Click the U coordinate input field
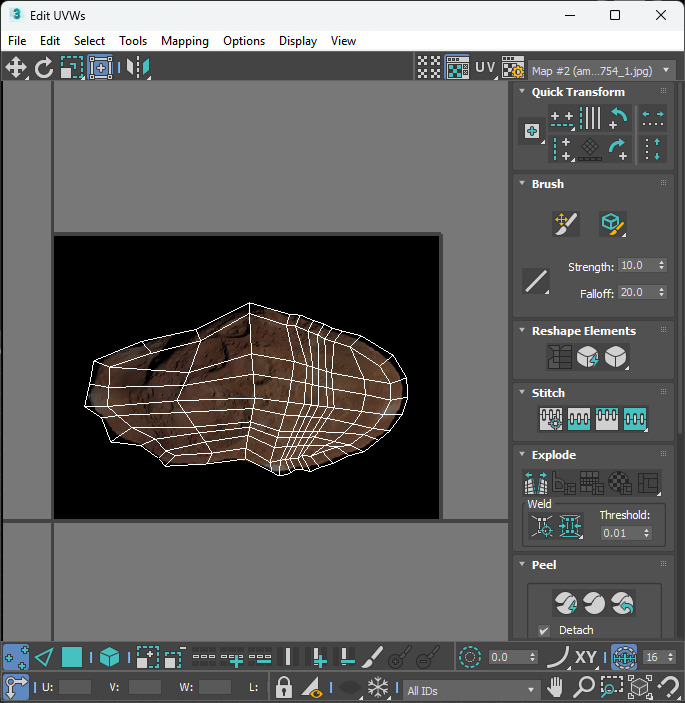Screen dimensions: 685x703 pyautogui.click(x=75, y=688)
